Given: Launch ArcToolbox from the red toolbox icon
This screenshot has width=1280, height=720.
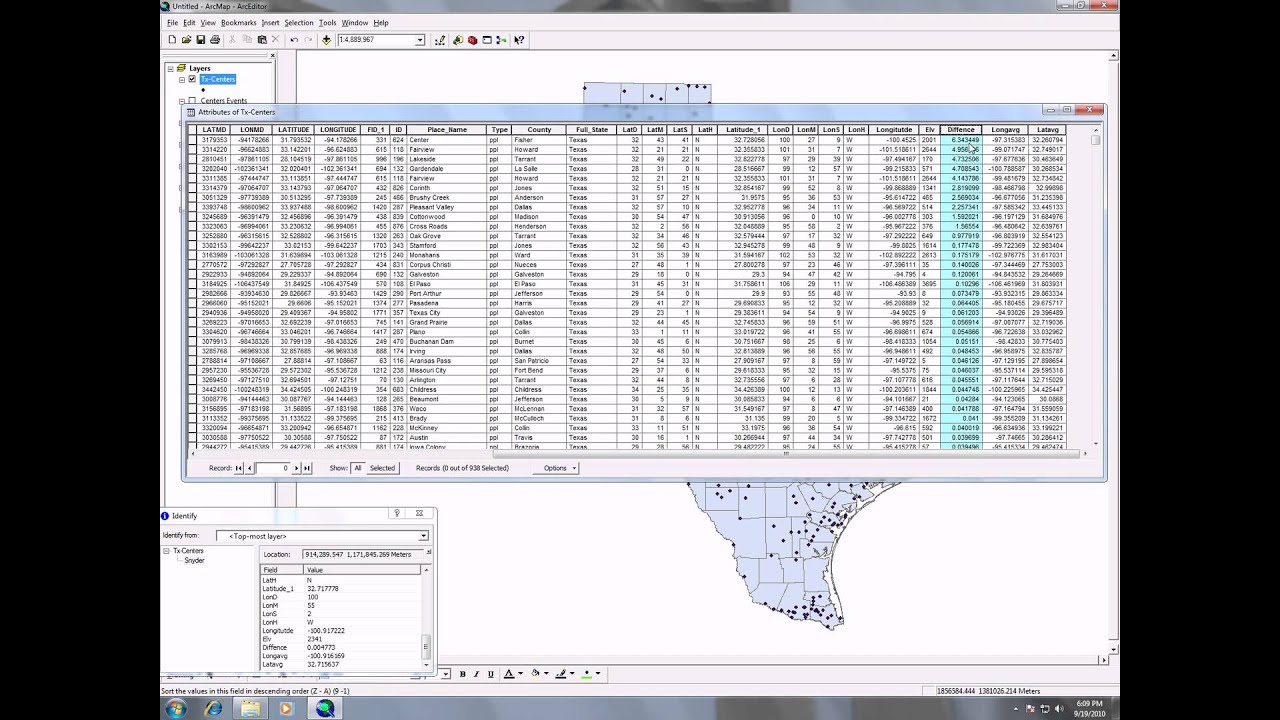Looking at the screenshot, I should (x=472, y=40).
